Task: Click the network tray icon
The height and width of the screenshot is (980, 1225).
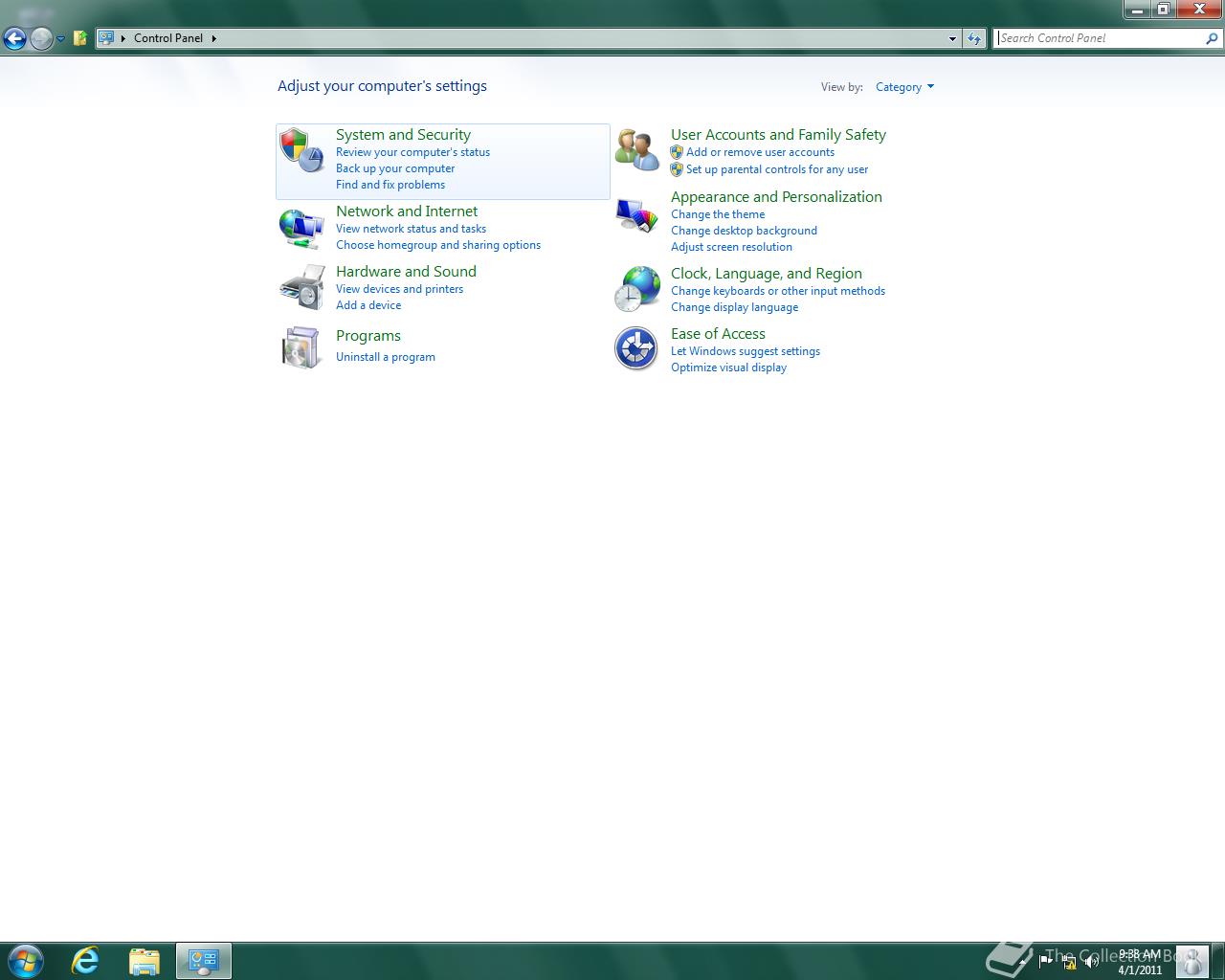Action: click(x=1069, y=962)
